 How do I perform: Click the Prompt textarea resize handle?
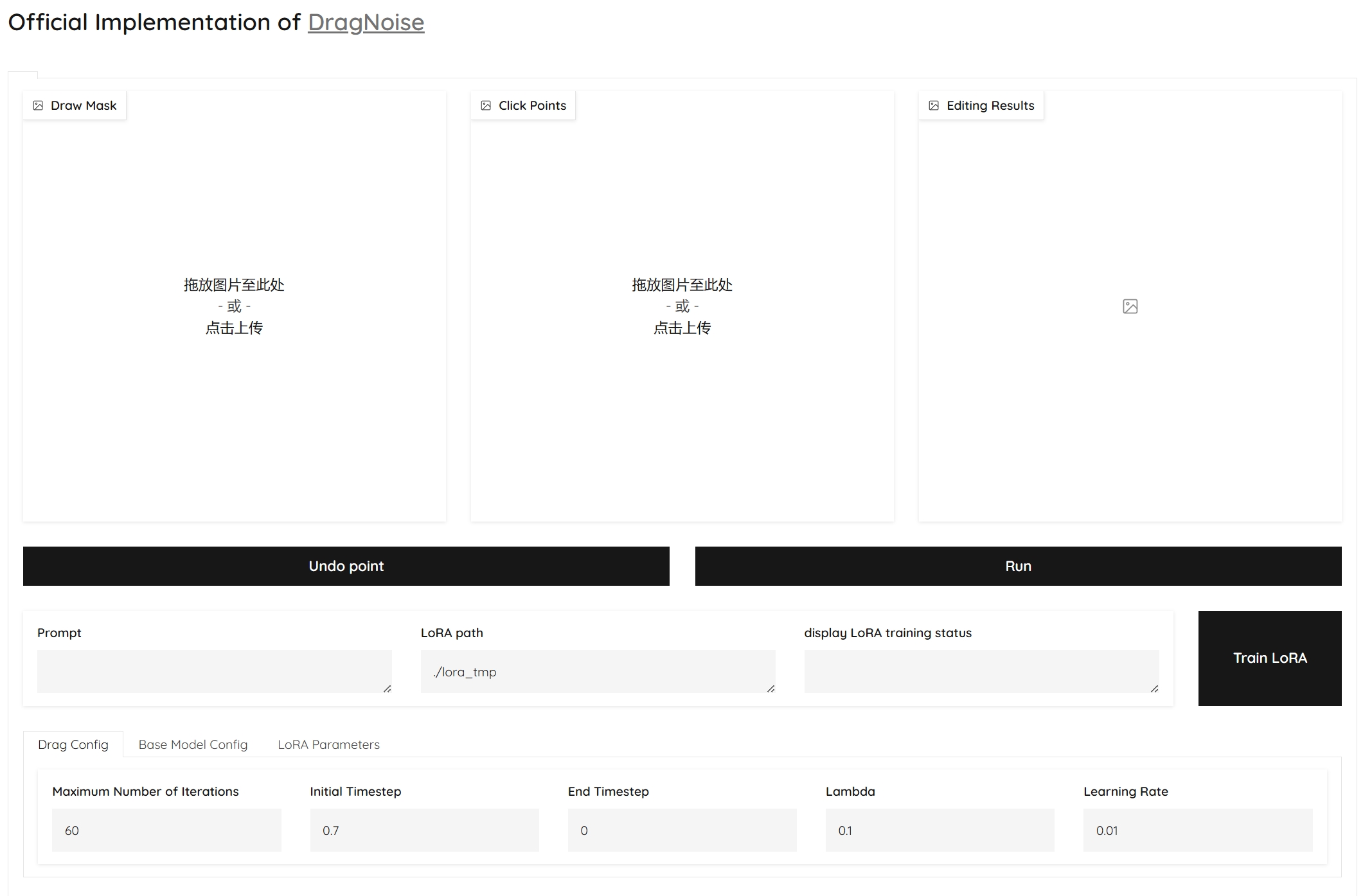tap(387, 689)
